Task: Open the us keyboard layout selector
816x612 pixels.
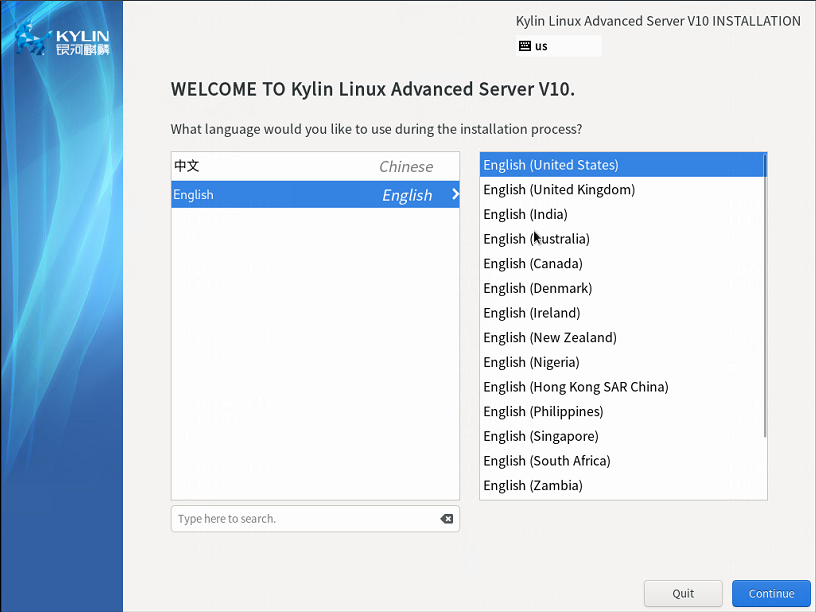Action: click(x=558, y=46)
